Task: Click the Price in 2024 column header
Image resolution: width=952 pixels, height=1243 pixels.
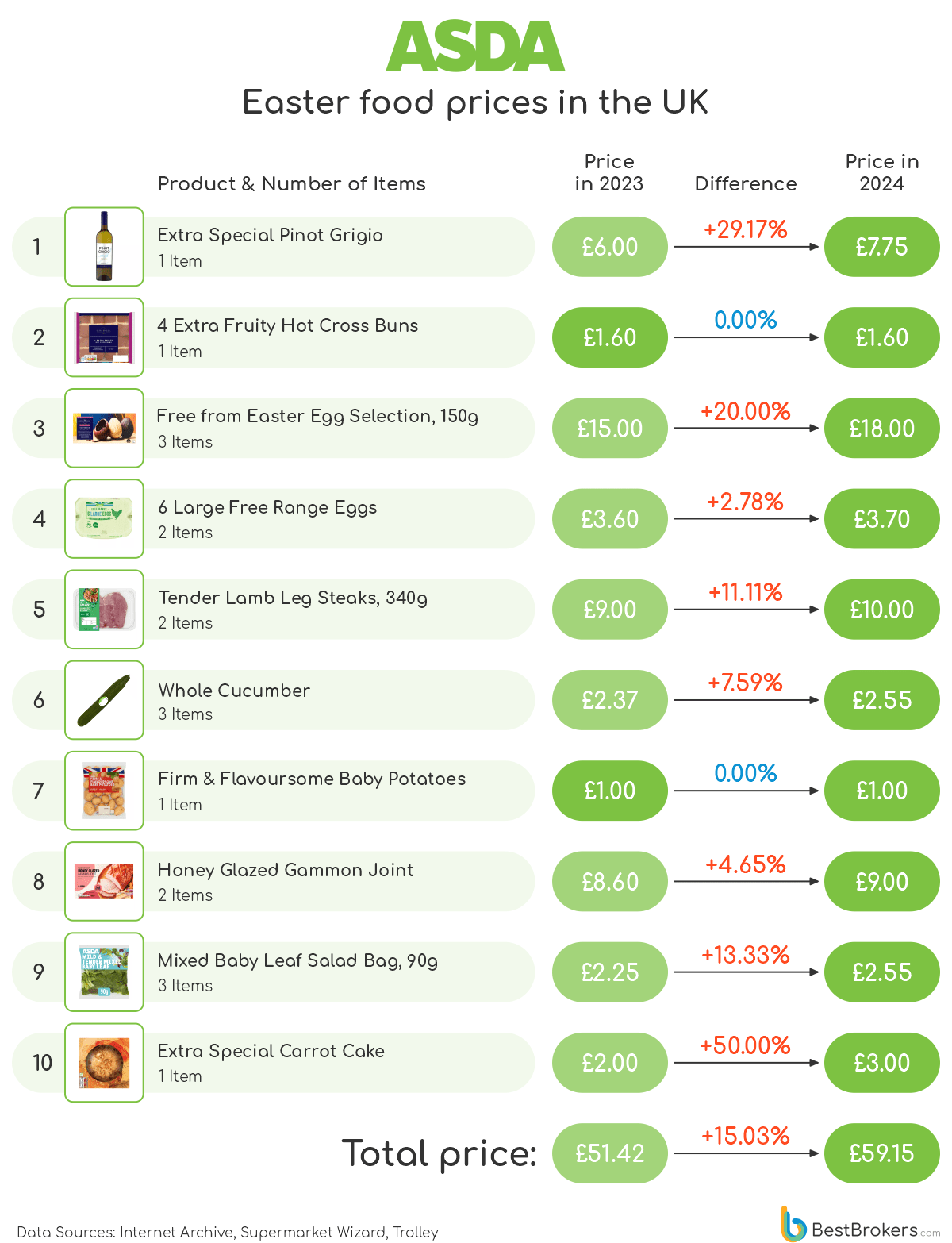Action: point(882,172)
